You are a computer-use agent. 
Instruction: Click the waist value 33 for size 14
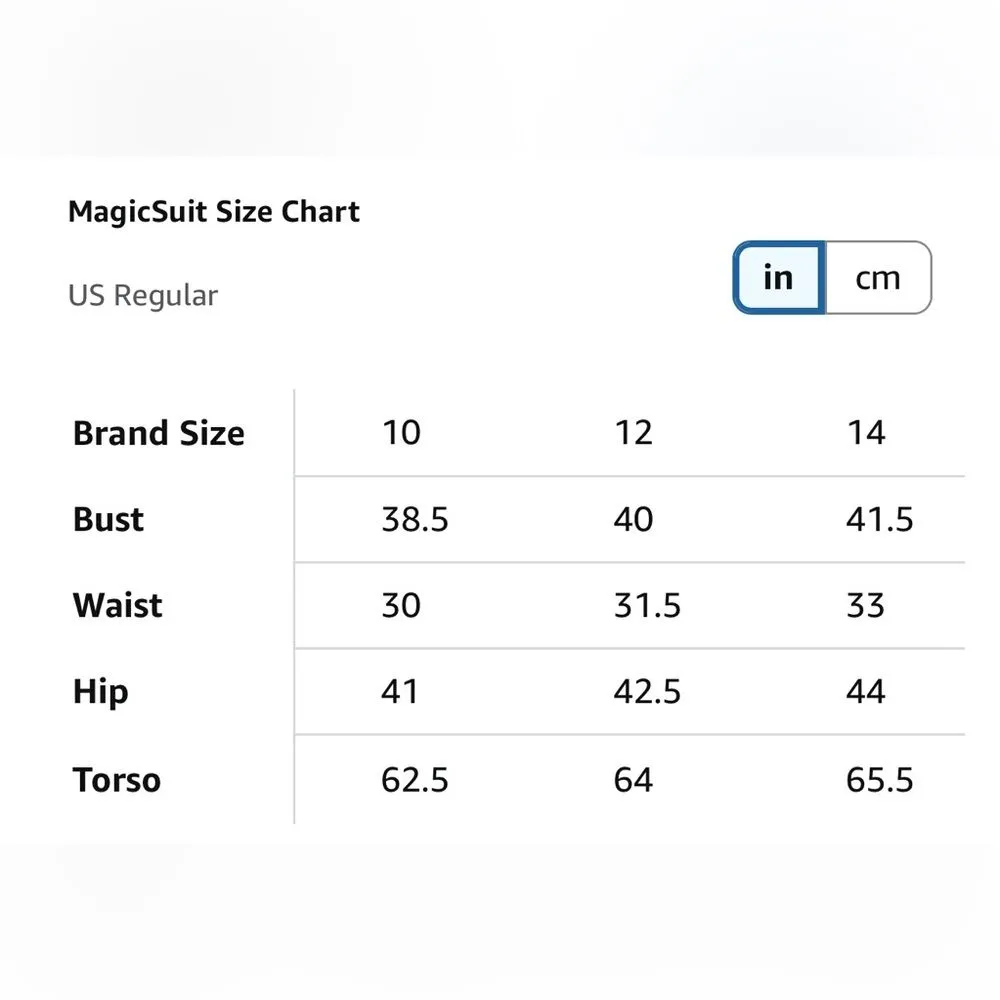point(865,606)
